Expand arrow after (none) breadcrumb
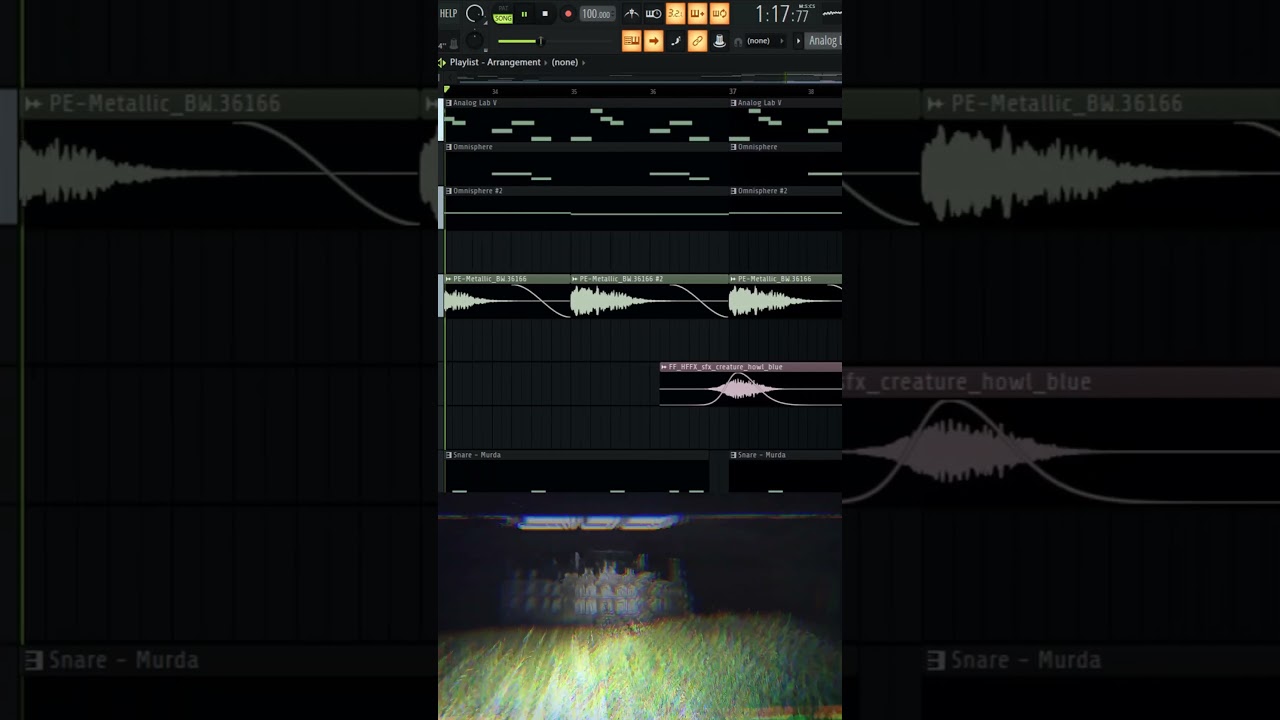This screenshot has height=720, width=1280. (x=584, y=62)
